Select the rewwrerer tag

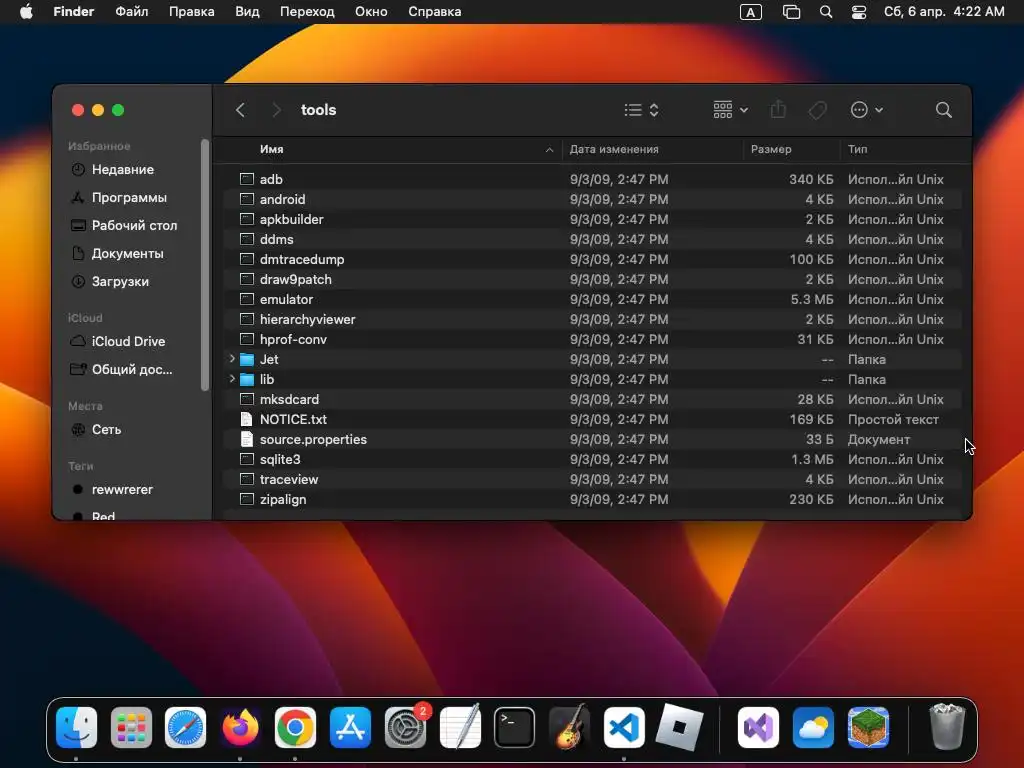click(x=122, y=489)
